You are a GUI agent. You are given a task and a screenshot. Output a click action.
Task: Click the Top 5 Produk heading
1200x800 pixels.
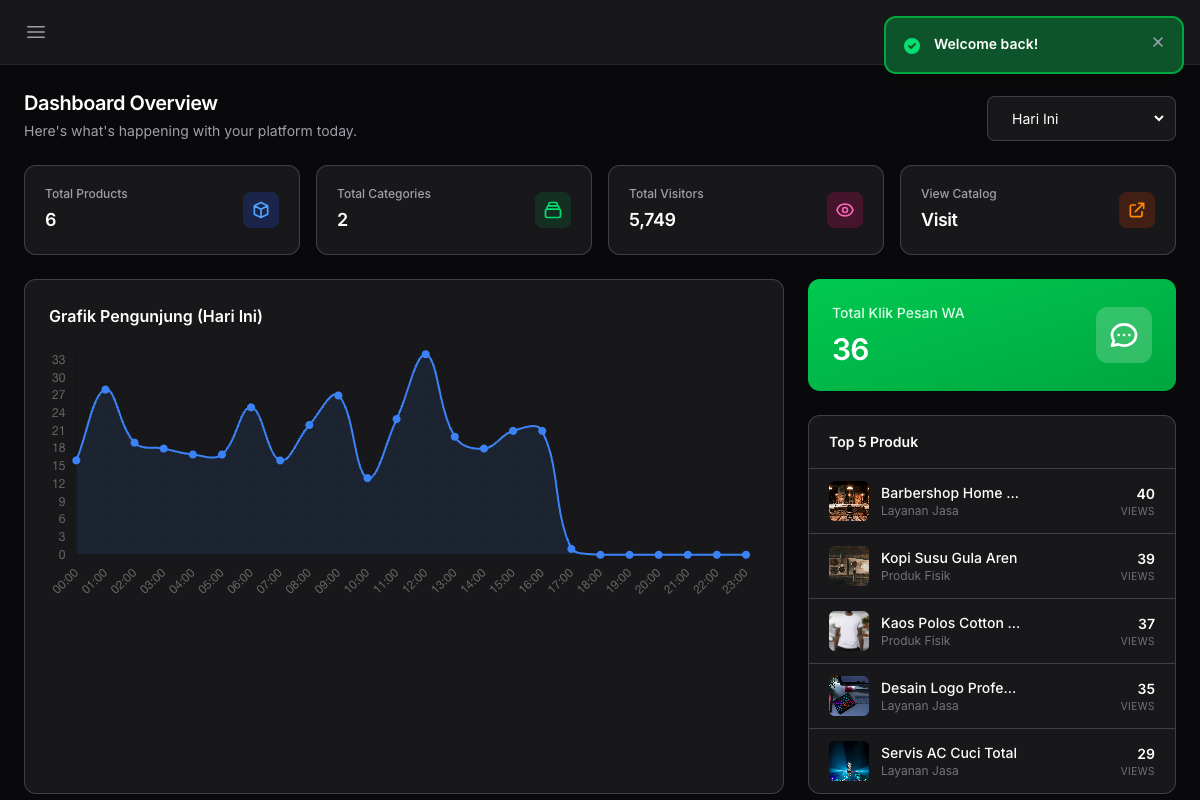[874, 442]
